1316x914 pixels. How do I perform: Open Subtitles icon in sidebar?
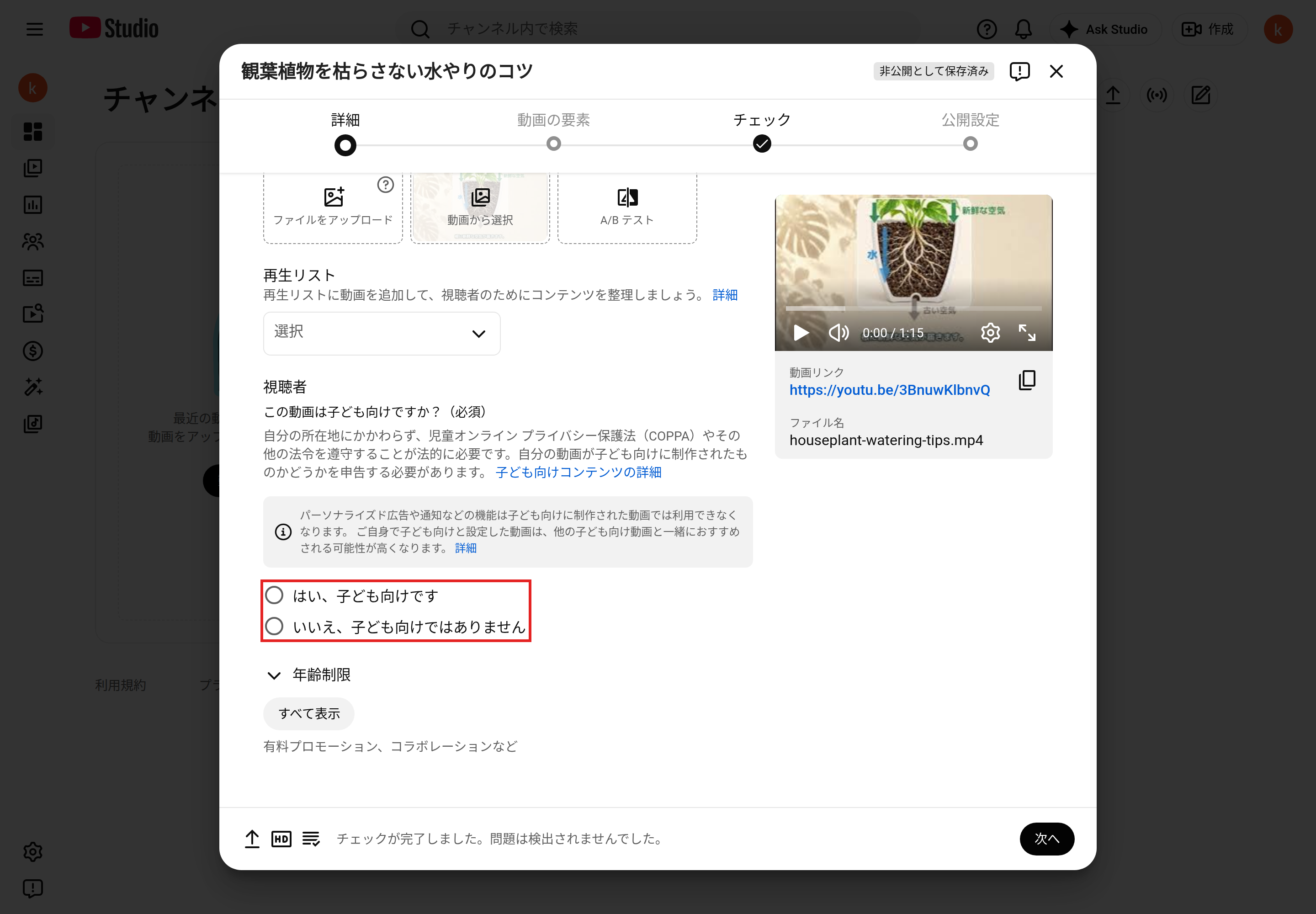(x=32, y=278)
